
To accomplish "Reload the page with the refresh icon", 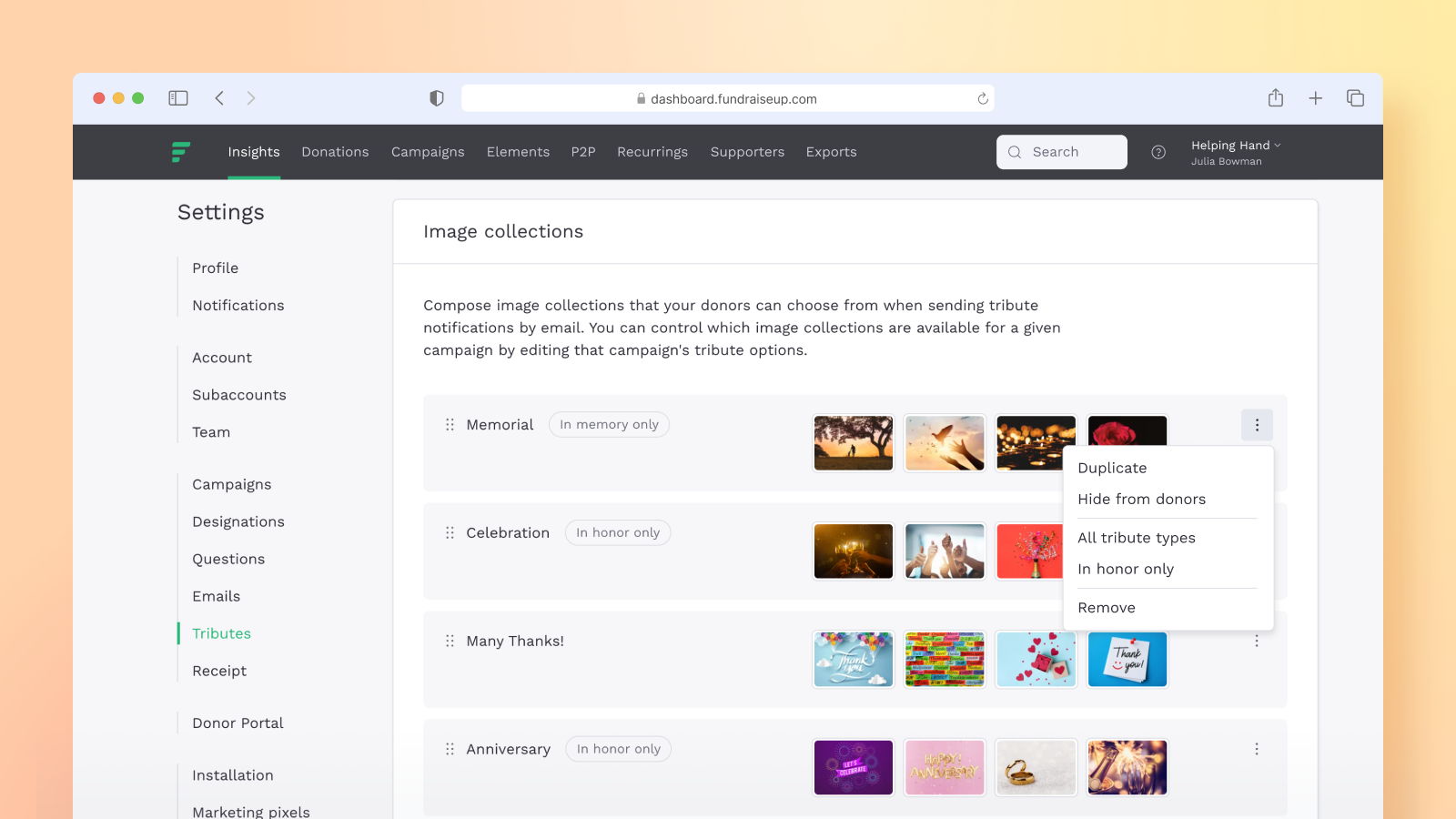I will [x=983, y=99].
